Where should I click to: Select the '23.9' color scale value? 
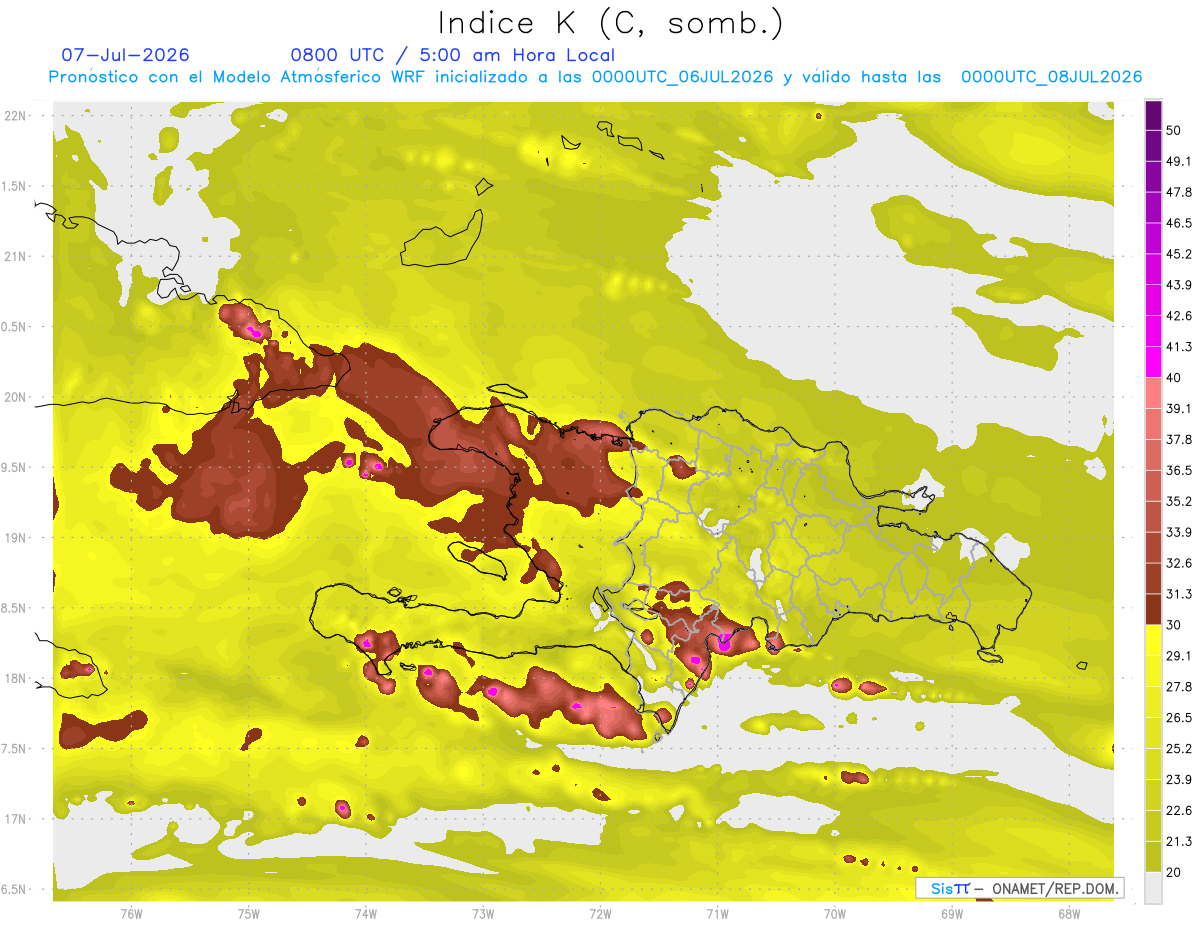[1178, 780]
